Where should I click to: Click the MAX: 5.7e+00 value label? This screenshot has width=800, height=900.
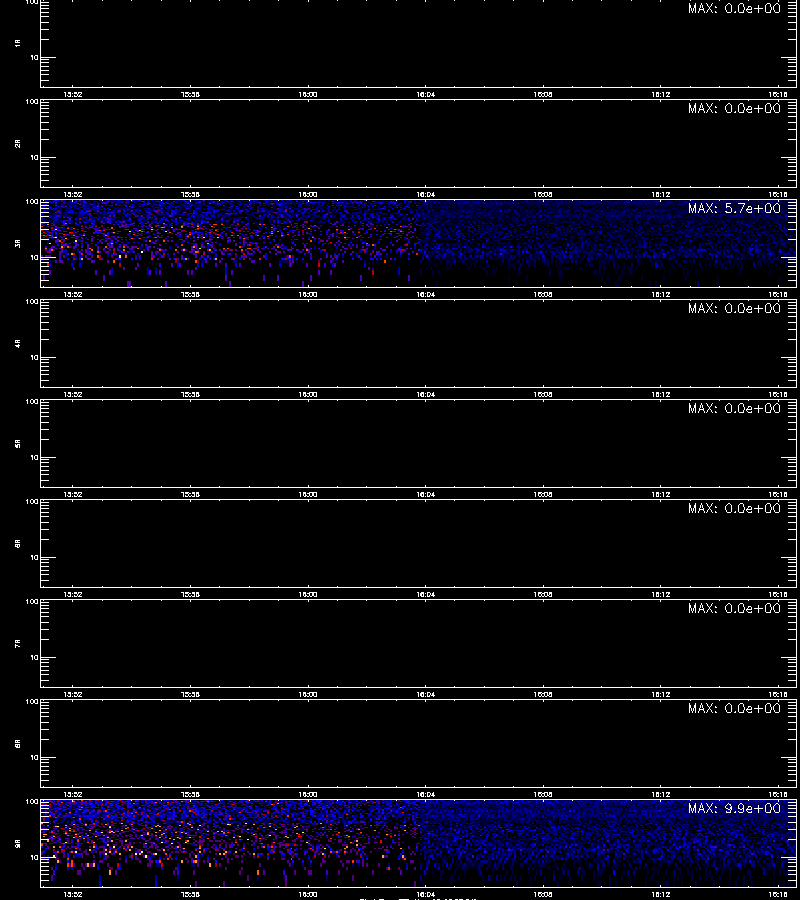734,208
